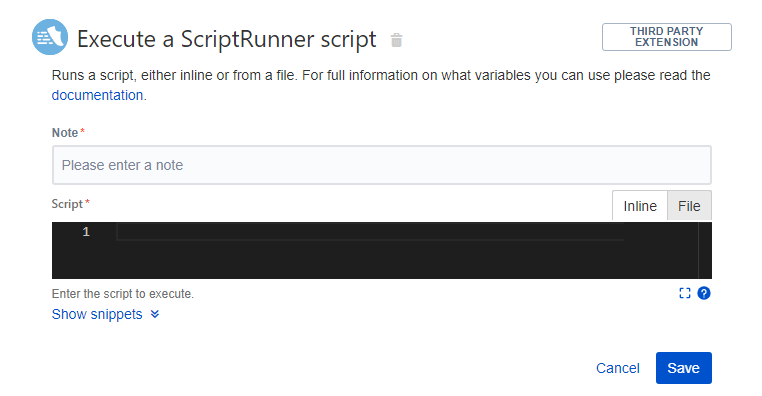Expand the script editor to fullscreen
The height and width of the screenshot is (396, 762).
(x=685, y=293)
